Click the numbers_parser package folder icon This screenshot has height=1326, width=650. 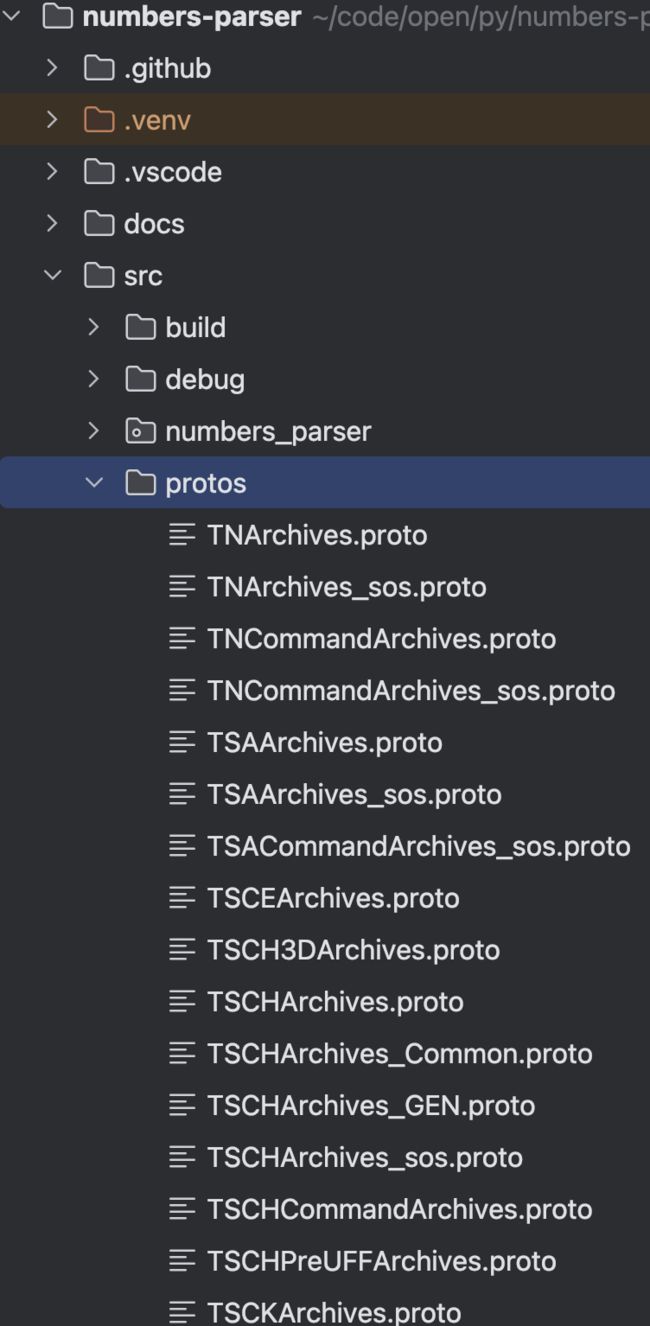[140, 431]
